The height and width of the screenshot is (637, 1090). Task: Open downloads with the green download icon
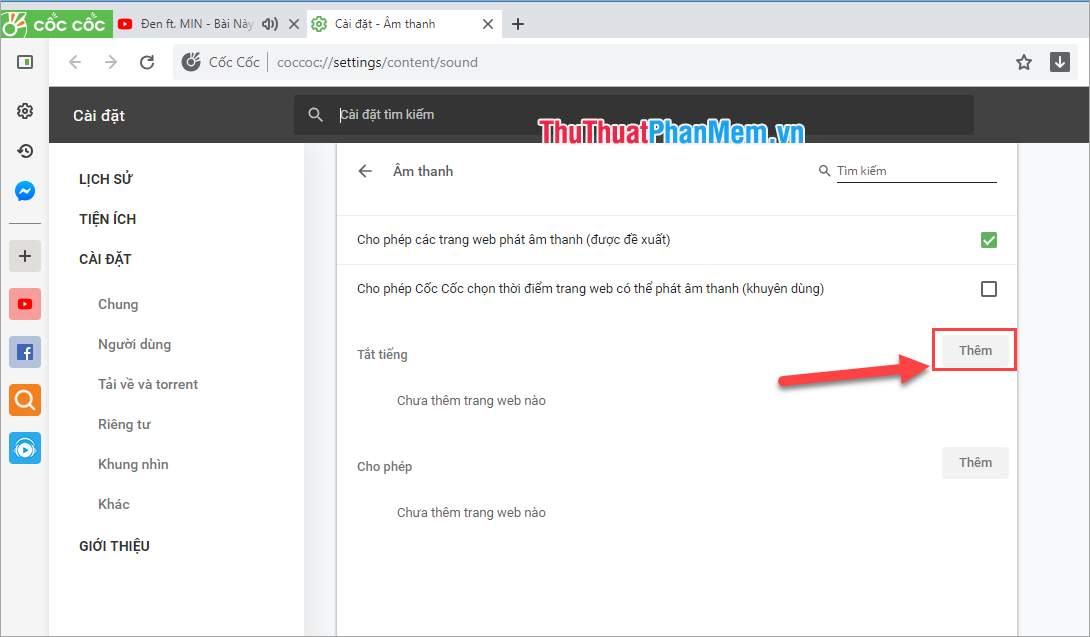pos(1059,61)
